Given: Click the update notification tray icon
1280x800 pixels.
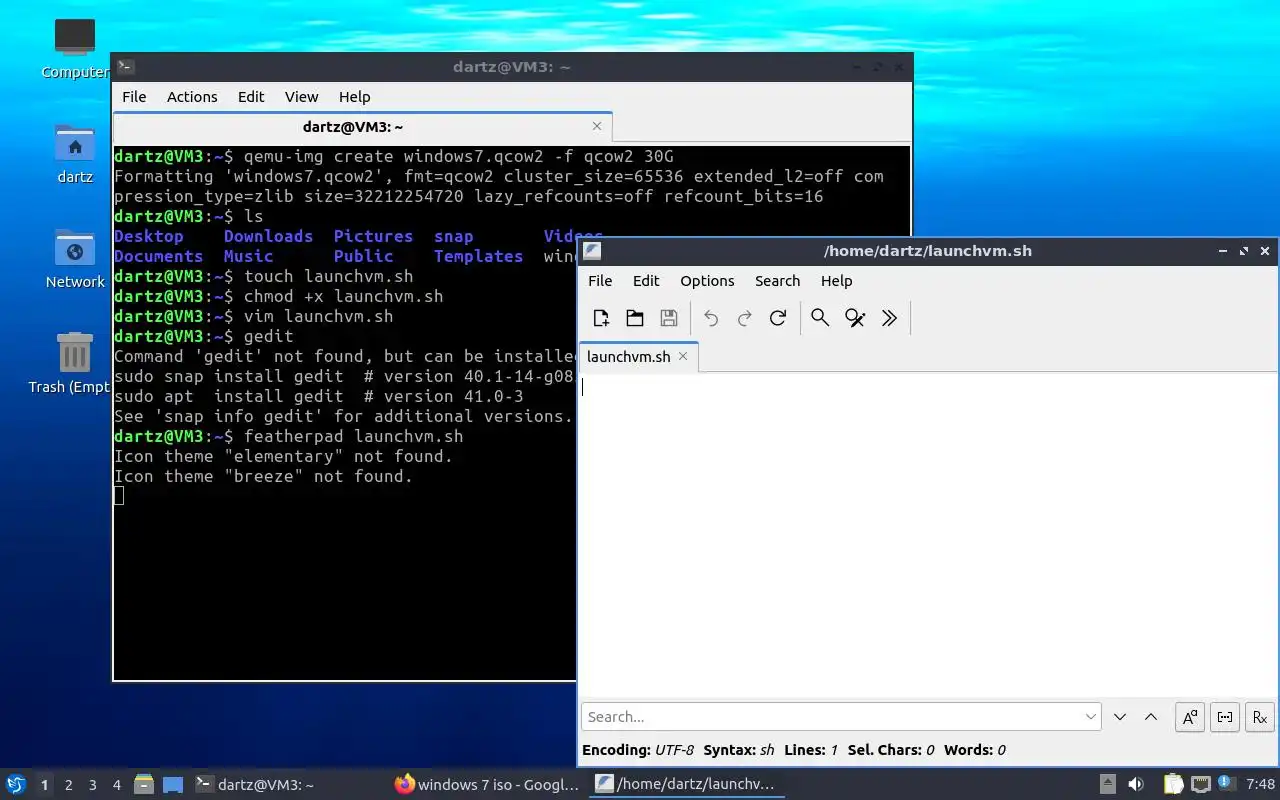Looking at the screenshot, I should (1227, 784).
